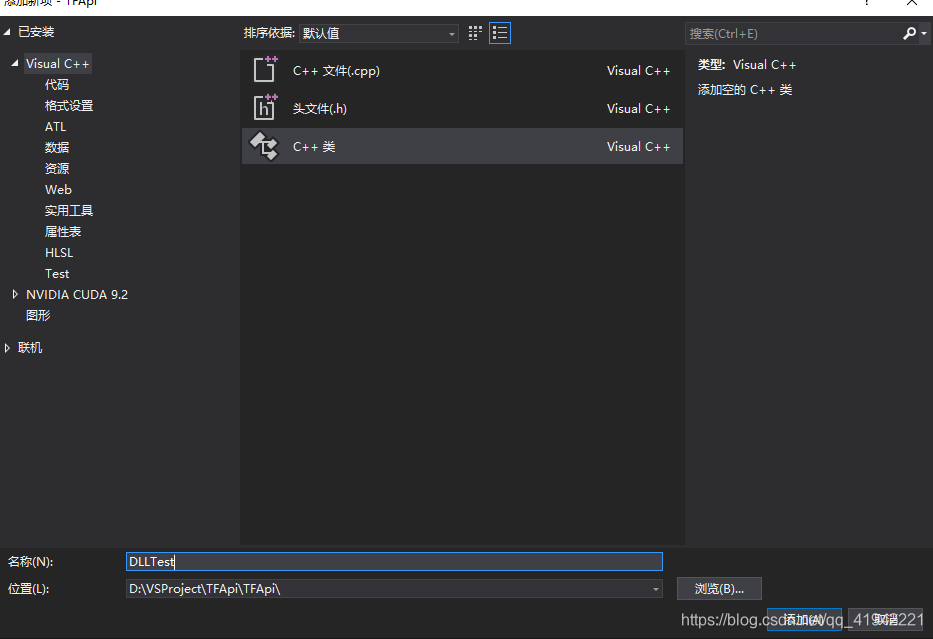933x639 pixels.
Task: Switch to small icons grid view
Action: [475, 33]
